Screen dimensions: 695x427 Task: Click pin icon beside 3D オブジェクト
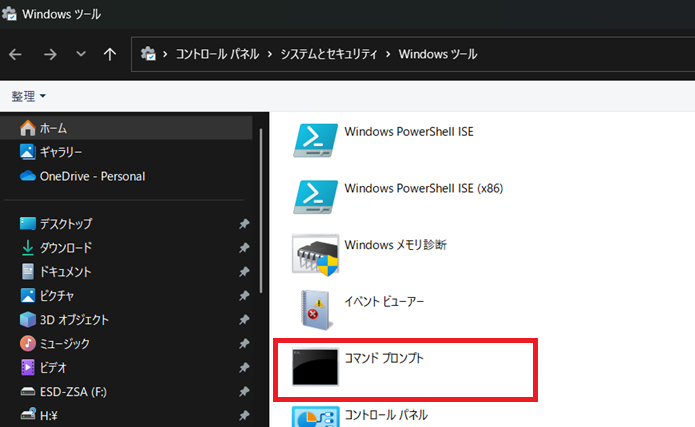pos(244,320)
